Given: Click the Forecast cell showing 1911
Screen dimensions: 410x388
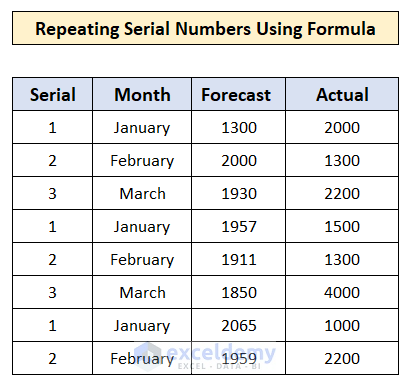Looking at the screenshot, I should pyautogui.click(x=238, y=259).
